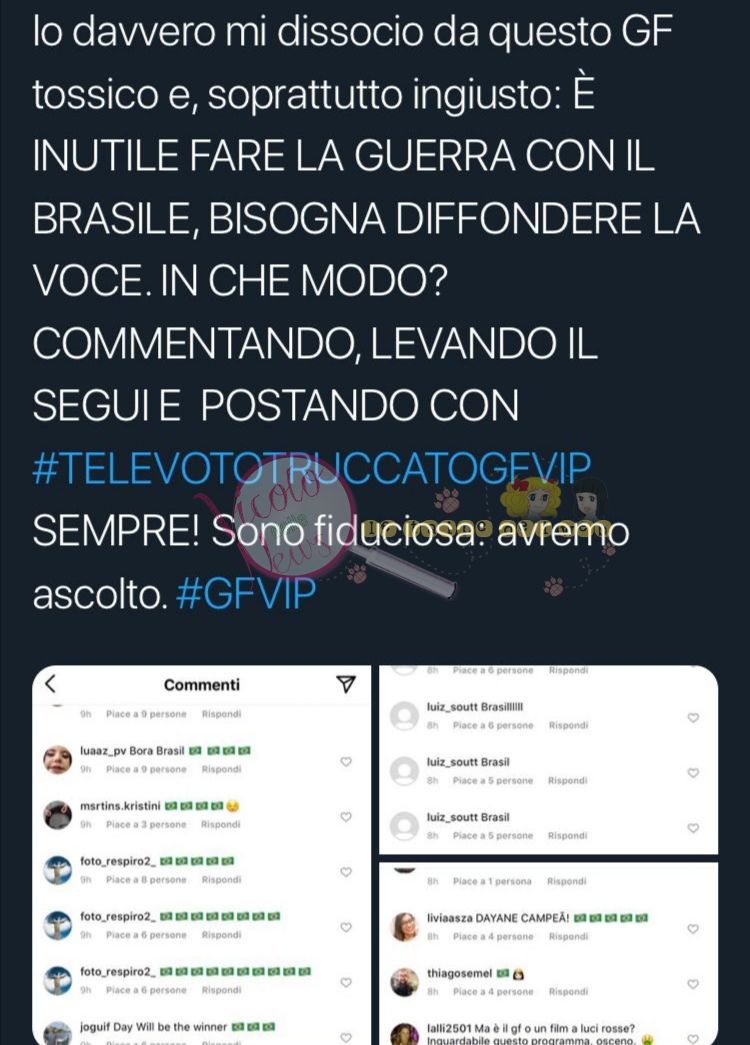Open luaaz_pv profile avatar
The image size is (750, 1045).
(x=57, y=760)
